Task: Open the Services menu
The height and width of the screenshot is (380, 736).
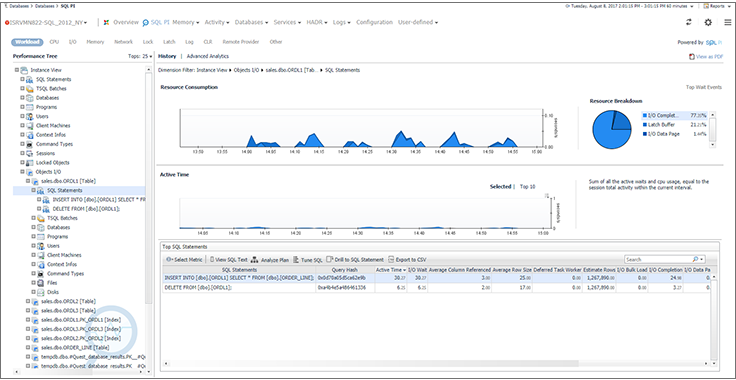Action: click(287, 22)
